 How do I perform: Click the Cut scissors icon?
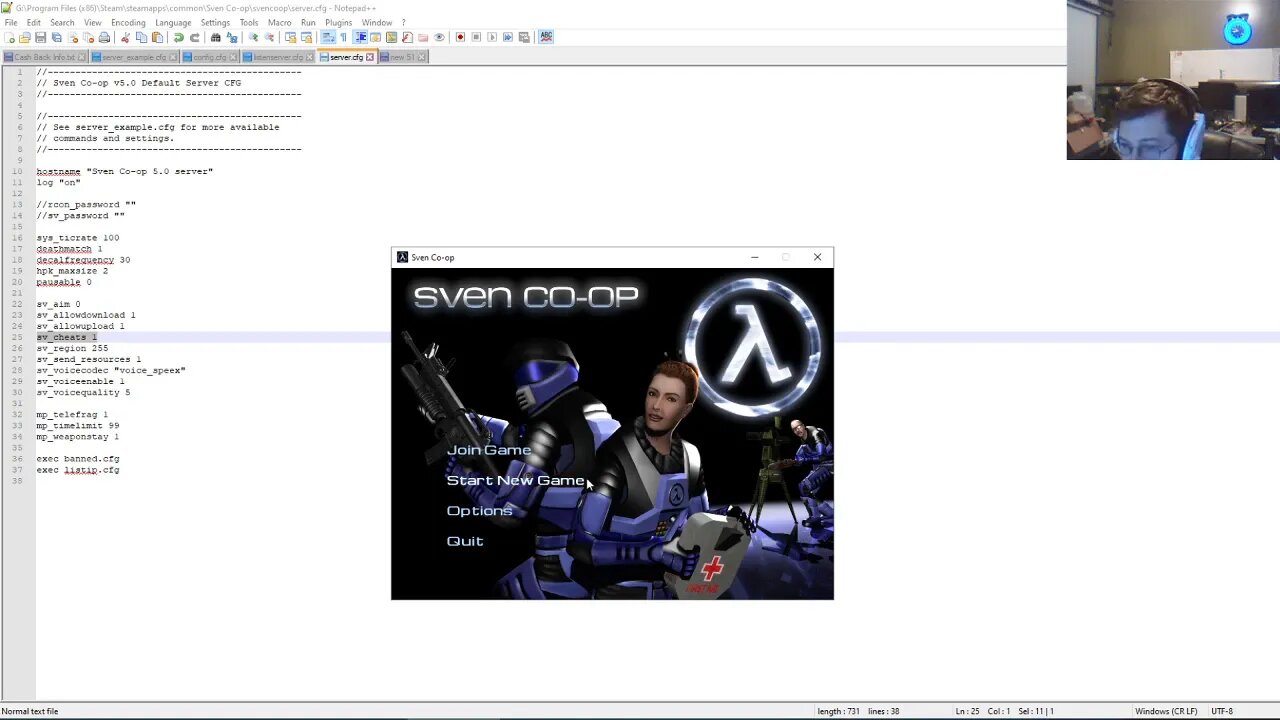point(126,37)
